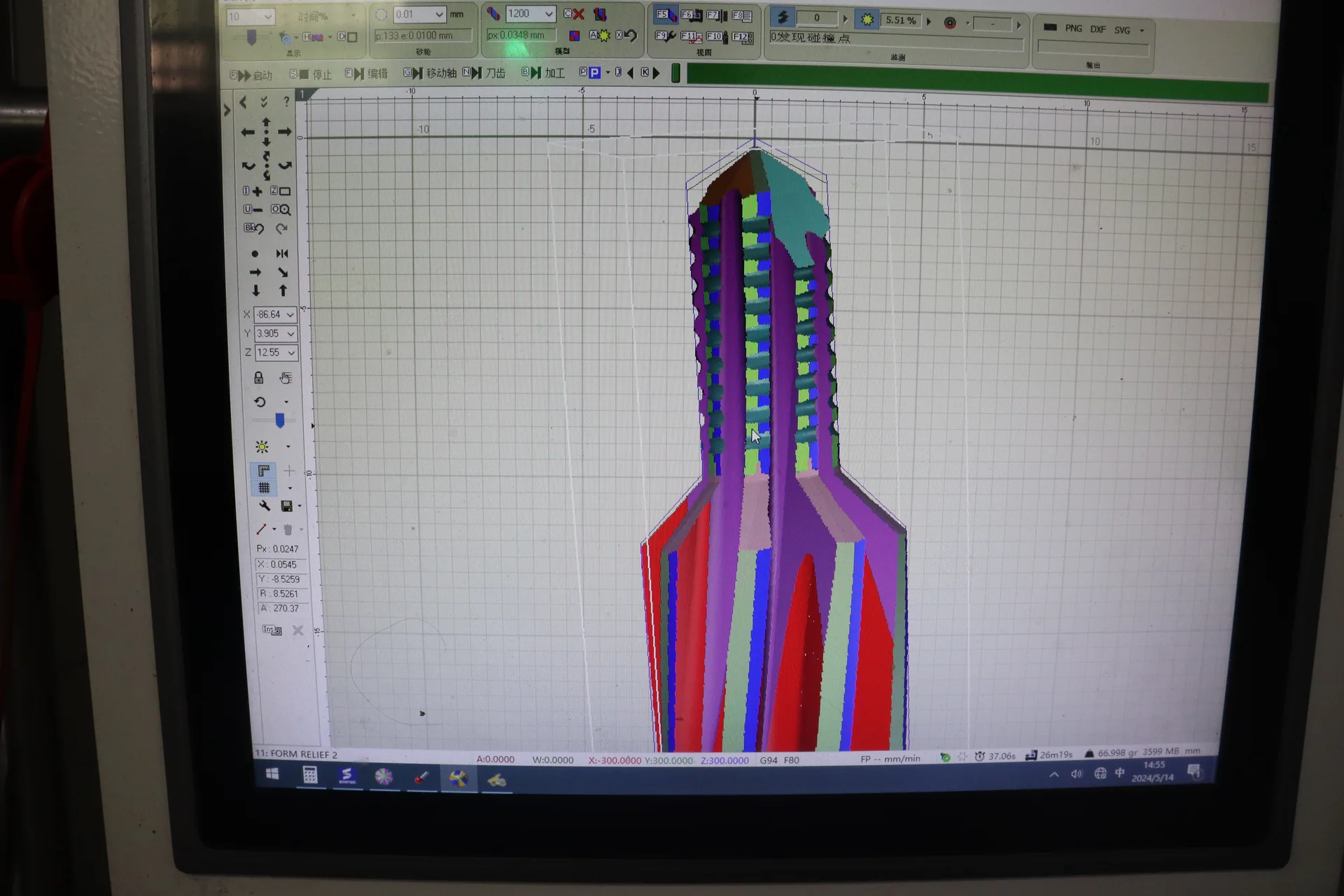Click the F5 tool view icon

click(666, 15)
